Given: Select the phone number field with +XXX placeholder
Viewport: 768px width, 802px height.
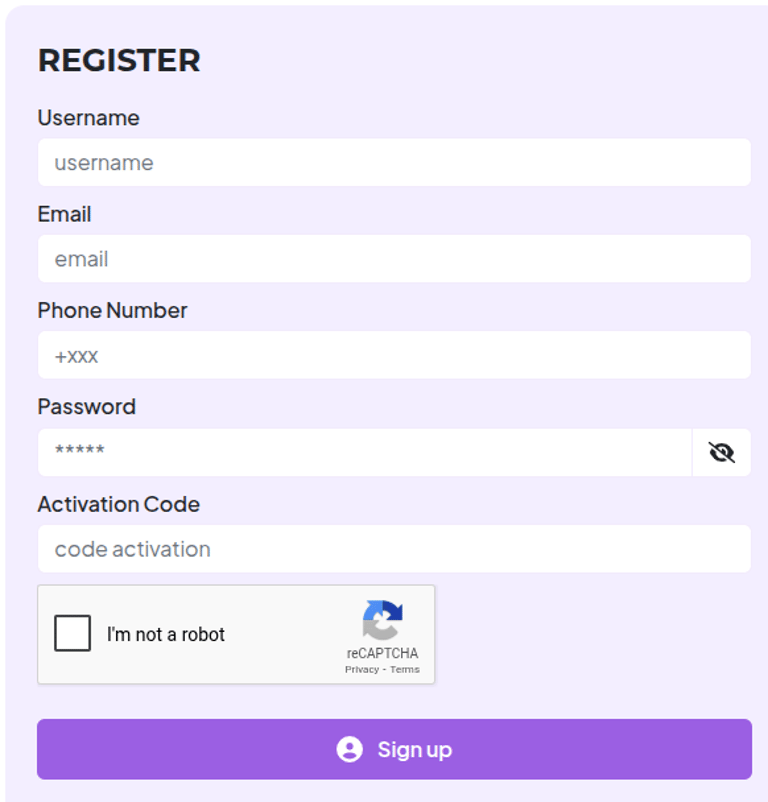Looking at the screenshot, I should coord(394,356).
